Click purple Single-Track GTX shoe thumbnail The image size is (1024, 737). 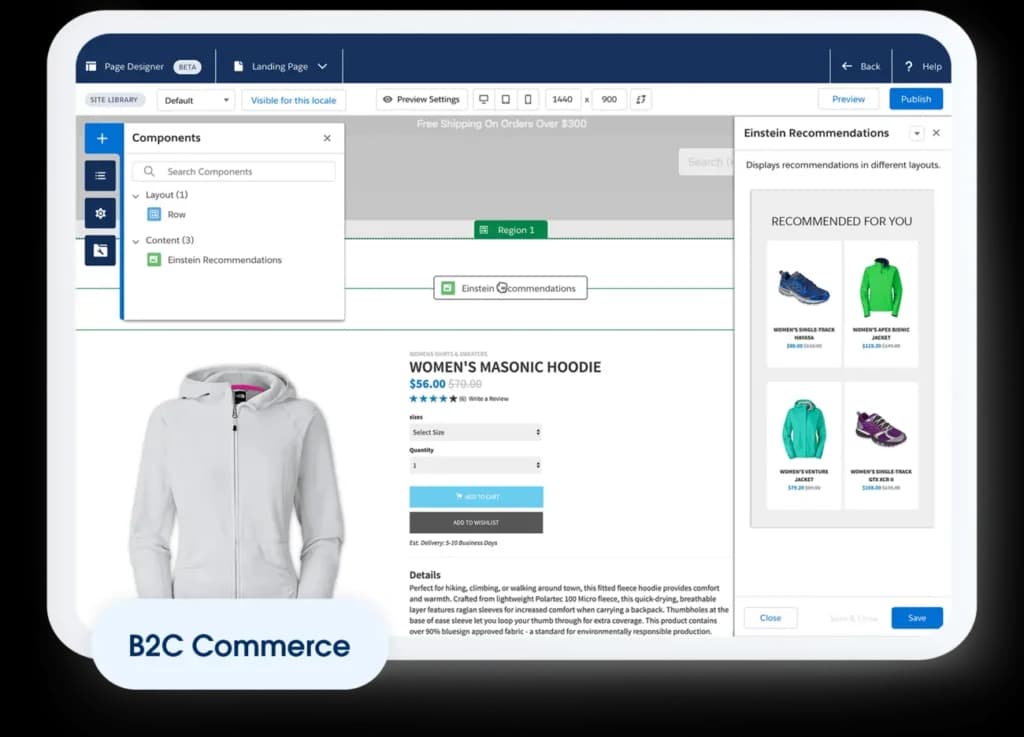(880, 428)
